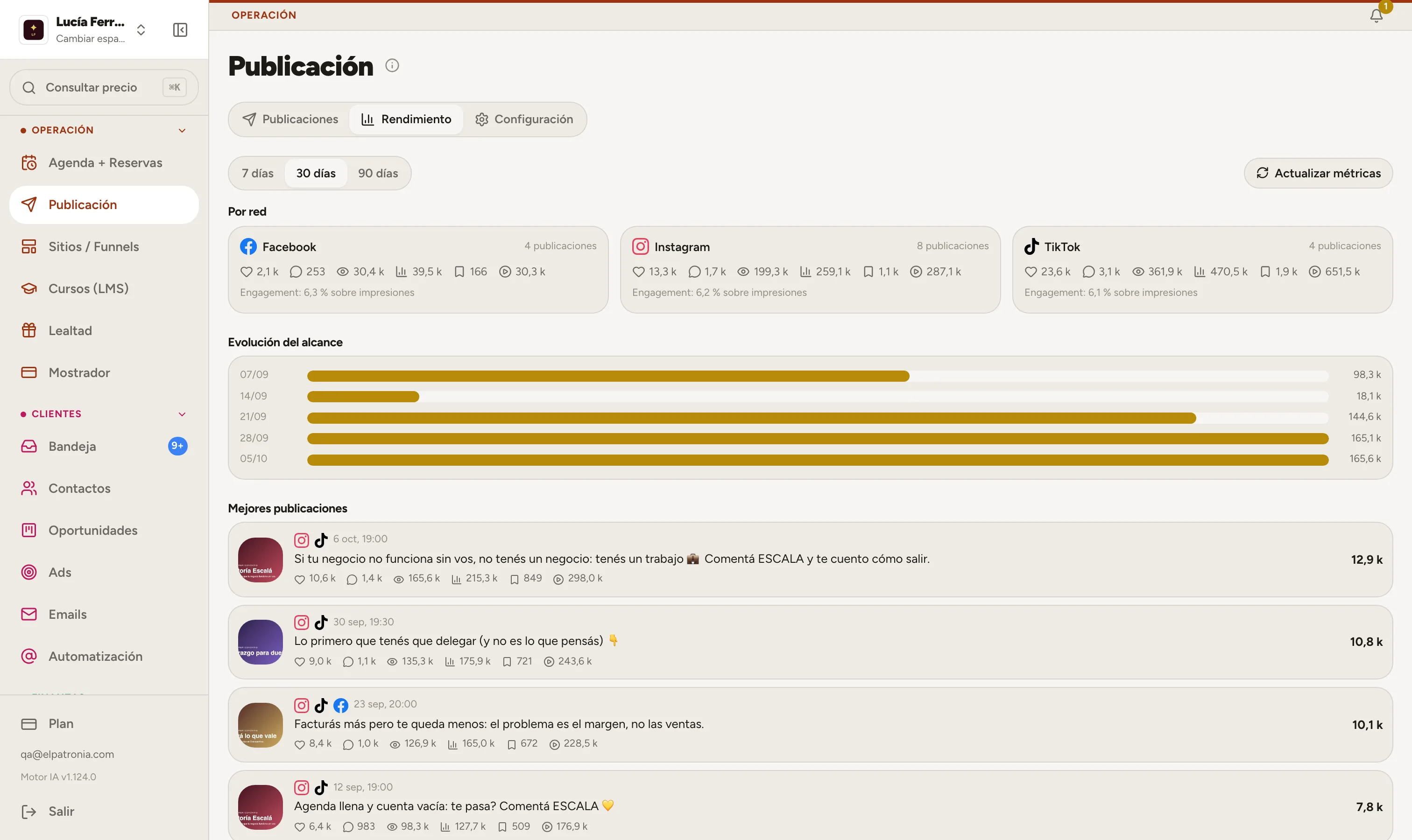Switch to the Configuración tab
Viewport: 1412px width, 840px height.
point(524,119)
